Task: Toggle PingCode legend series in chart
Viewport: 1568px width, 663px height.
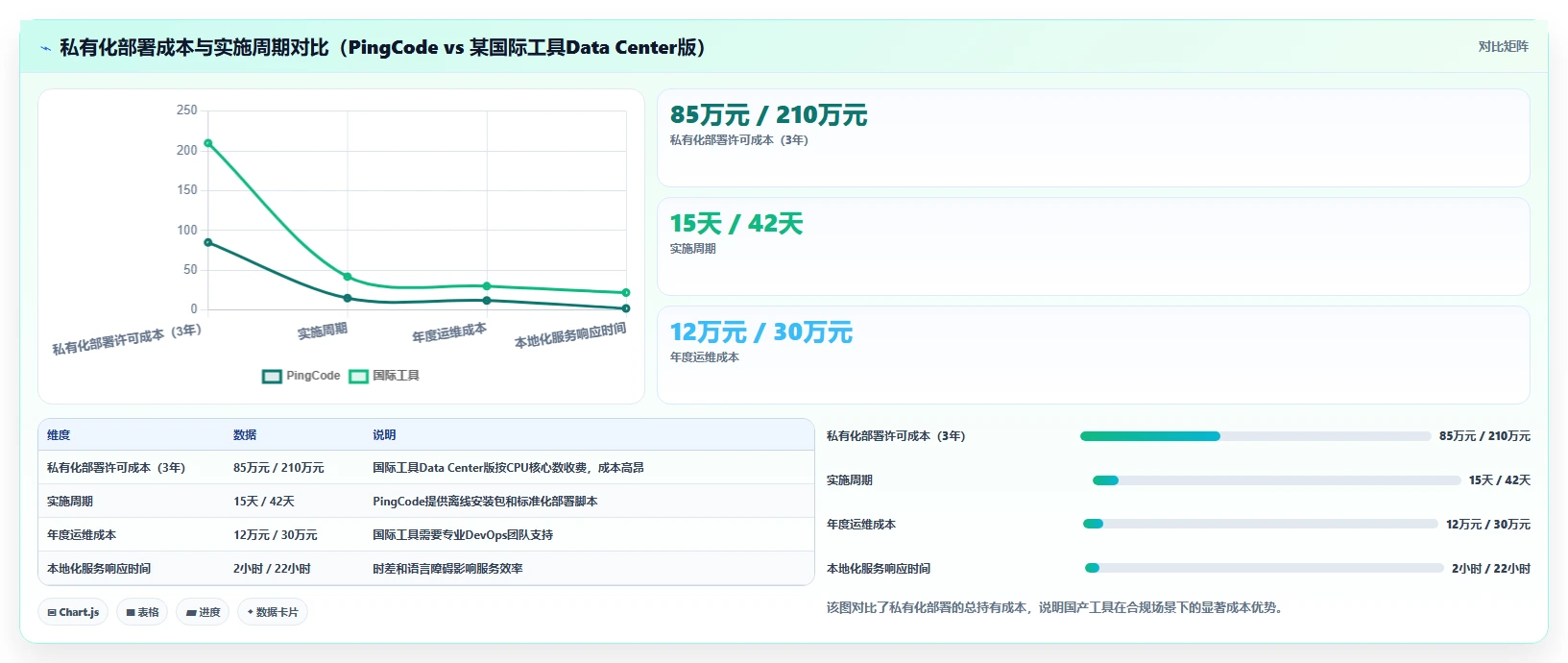Action: click(302, 376)
